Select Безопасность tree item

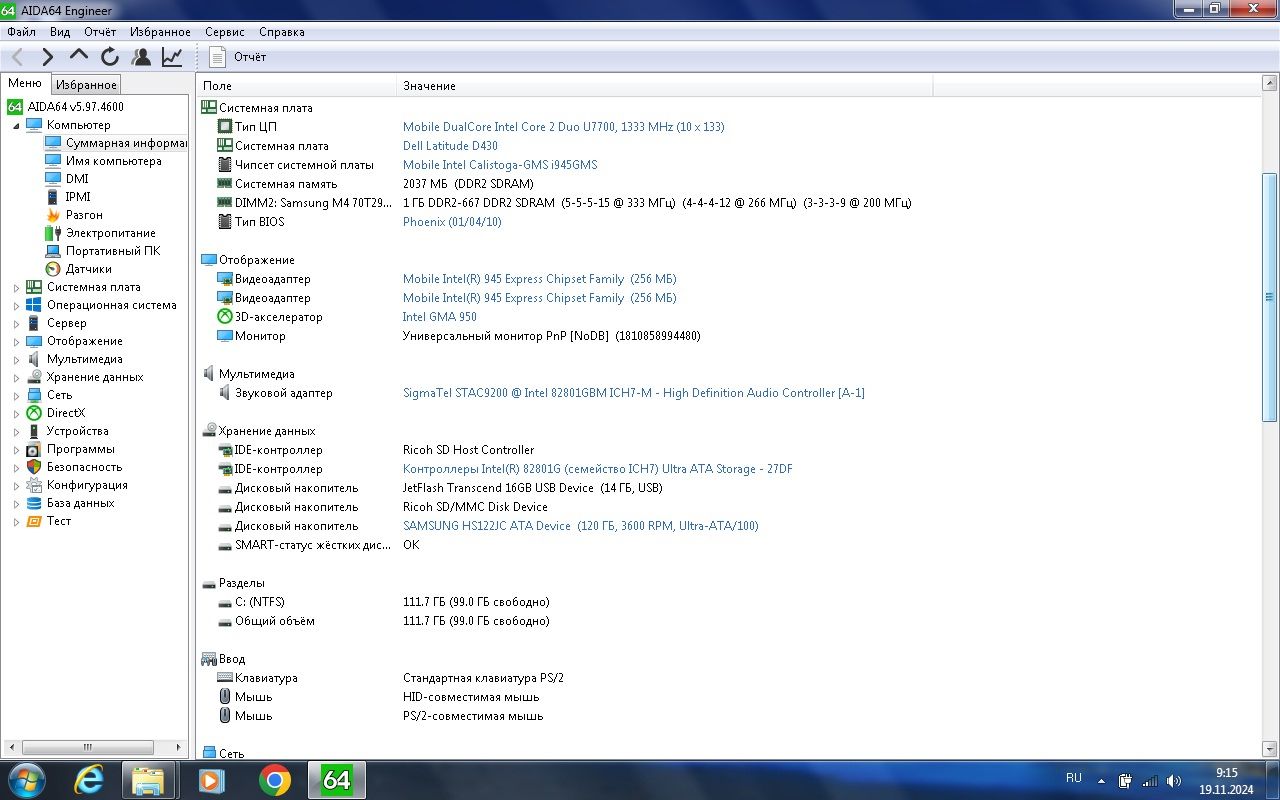84,467
